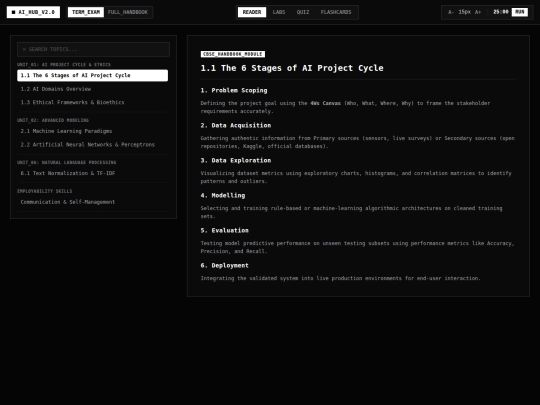Click the 6. Deployment heading
This screenshot has height=405, width=540.
click(x=225, y=266)
